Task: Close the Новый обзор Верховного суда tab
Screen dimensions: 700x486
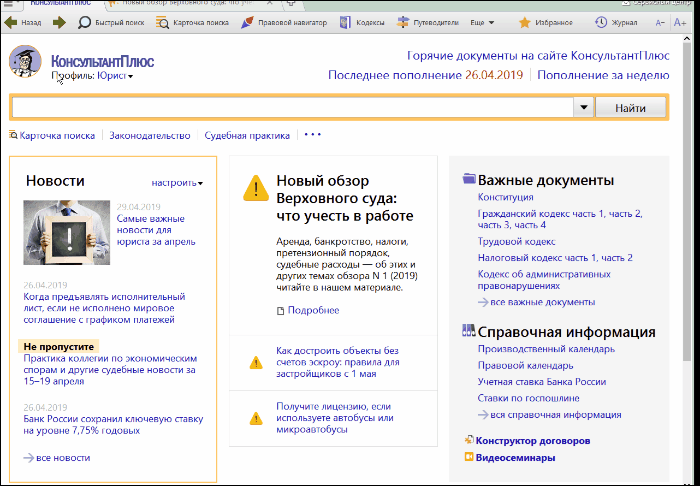Action: click(270, 3)
